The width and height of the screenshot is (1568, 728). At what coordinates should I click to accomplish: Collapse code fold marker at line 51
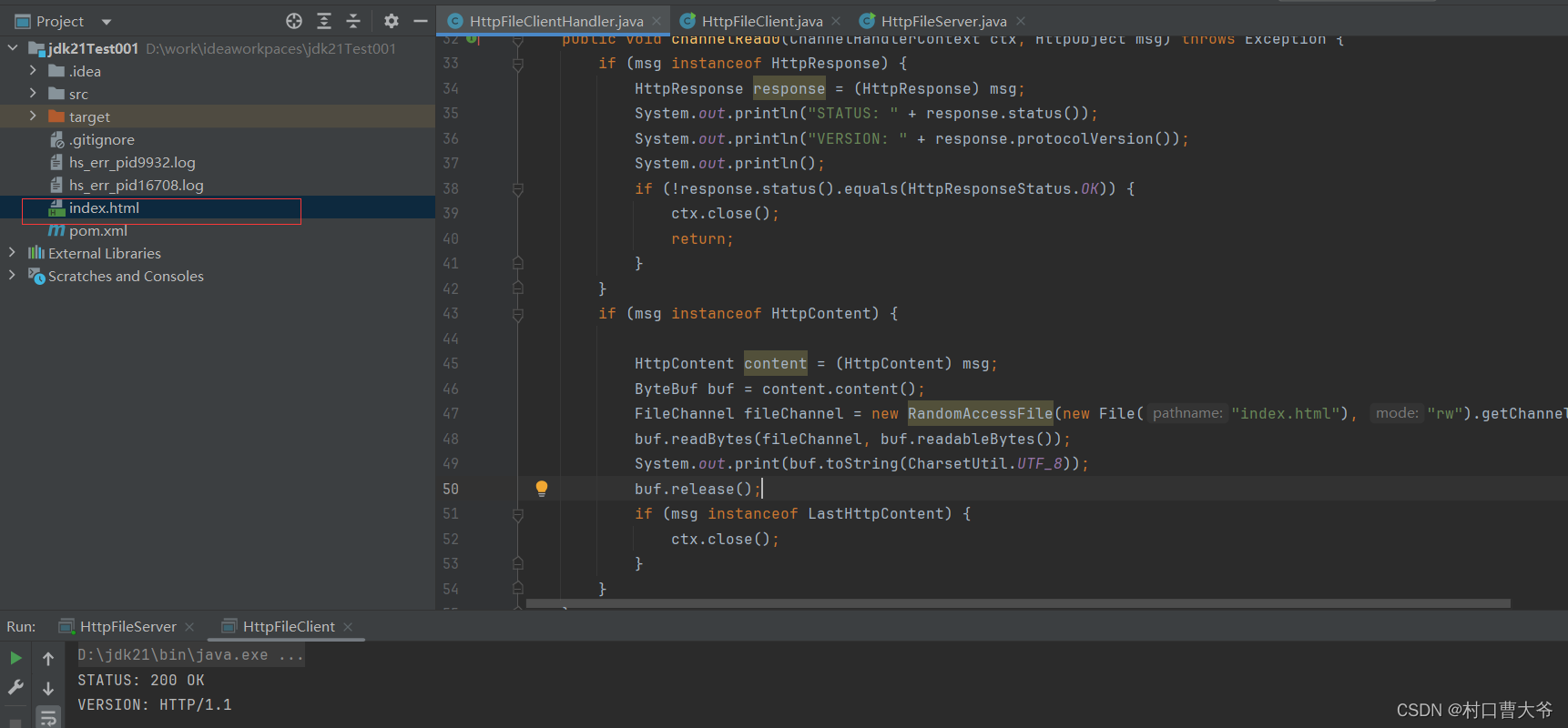[517, 514]
